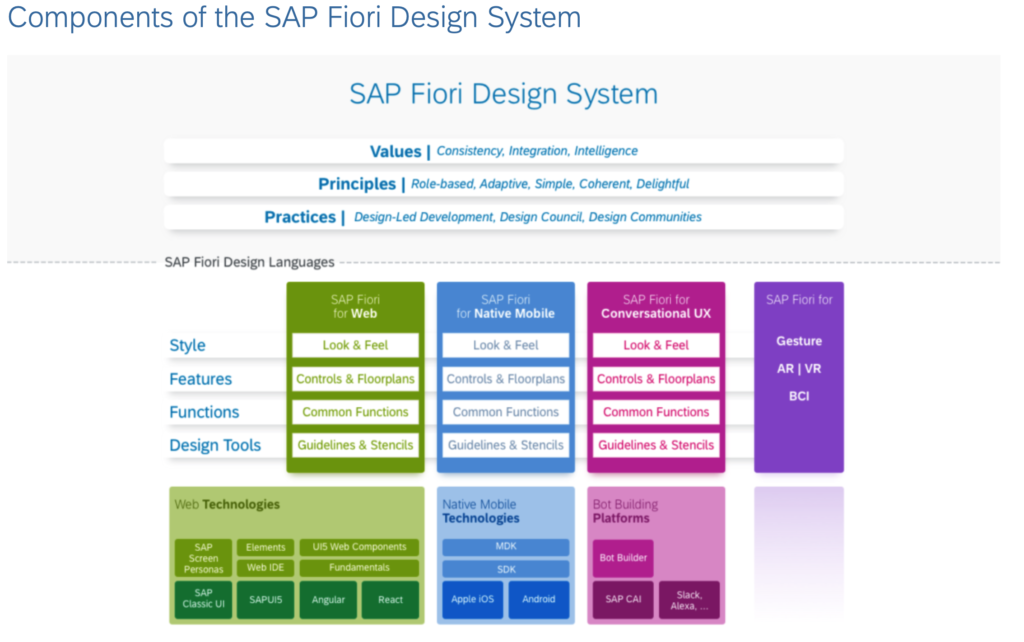This screenshot has height=642, width=1024.
Task: Select Look & Feel in the Web column
Action: [355, 345]
